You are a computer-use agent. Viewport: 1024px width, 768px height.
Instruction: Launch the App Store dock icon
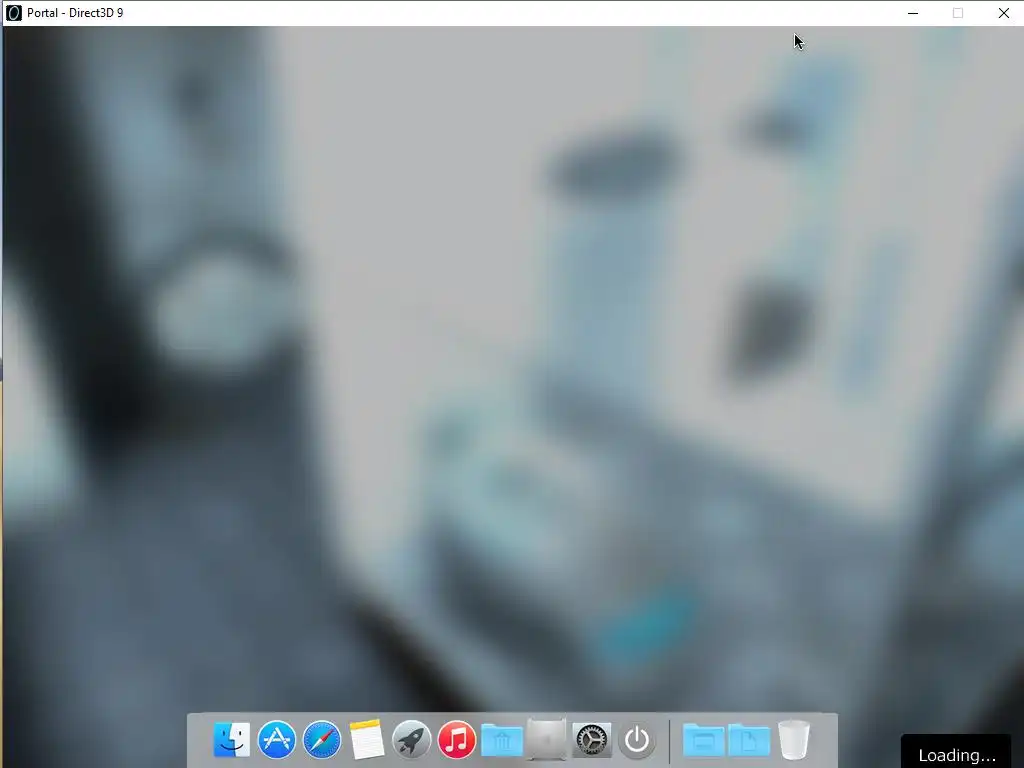[x=276, y=740]
